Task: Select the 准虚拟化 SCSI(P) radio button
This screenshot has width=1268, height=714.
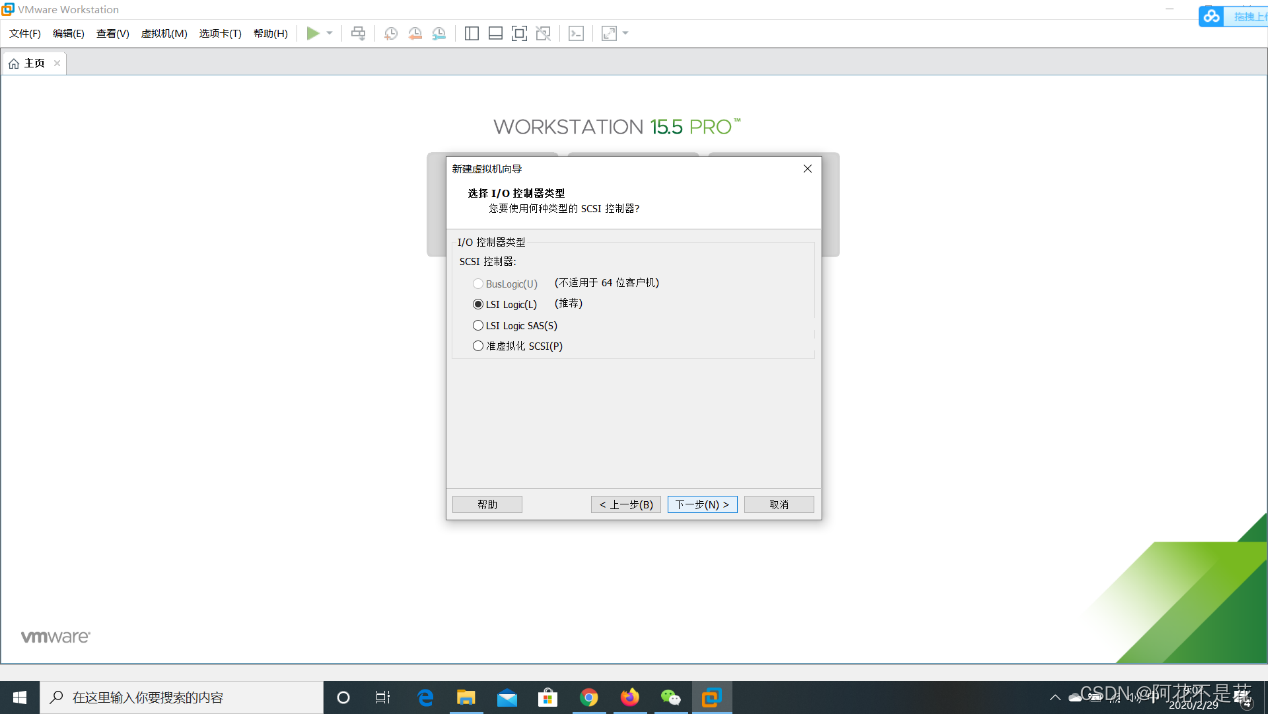Action: [x=478, y=346]
